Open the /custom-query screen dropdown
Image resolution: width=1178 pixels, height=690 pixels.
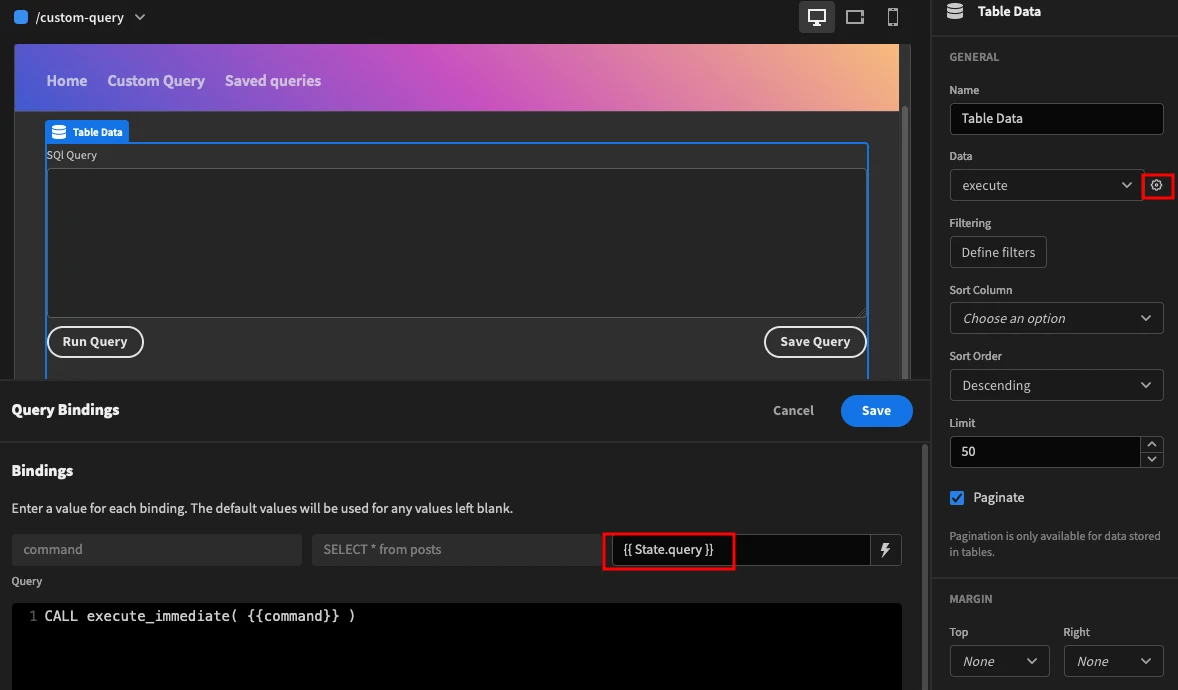[x=140, y=17]
